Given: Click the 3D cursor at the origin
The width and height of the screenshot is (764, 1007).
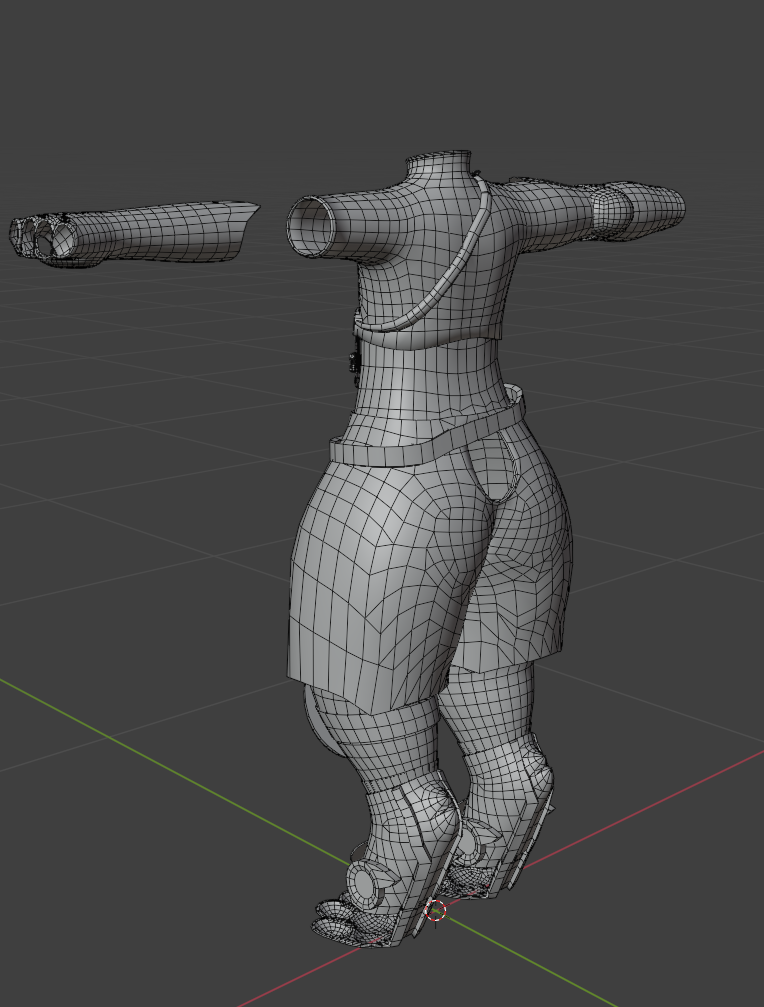Looking at the screenshot, I should [x=436, y=910].
